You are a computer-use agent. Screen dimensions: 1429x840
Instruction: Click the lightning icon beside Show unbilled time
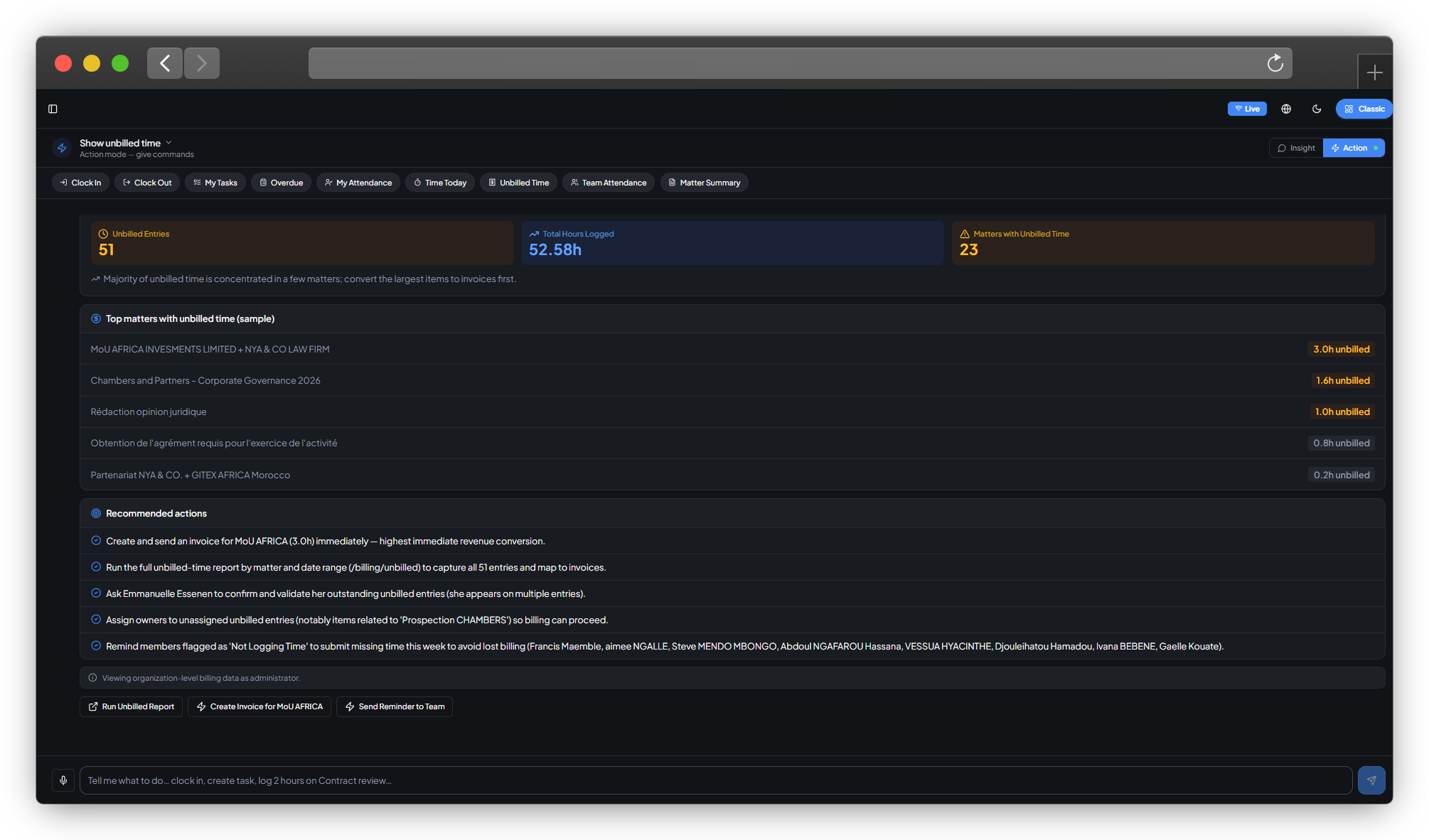(x=63, y=148)
